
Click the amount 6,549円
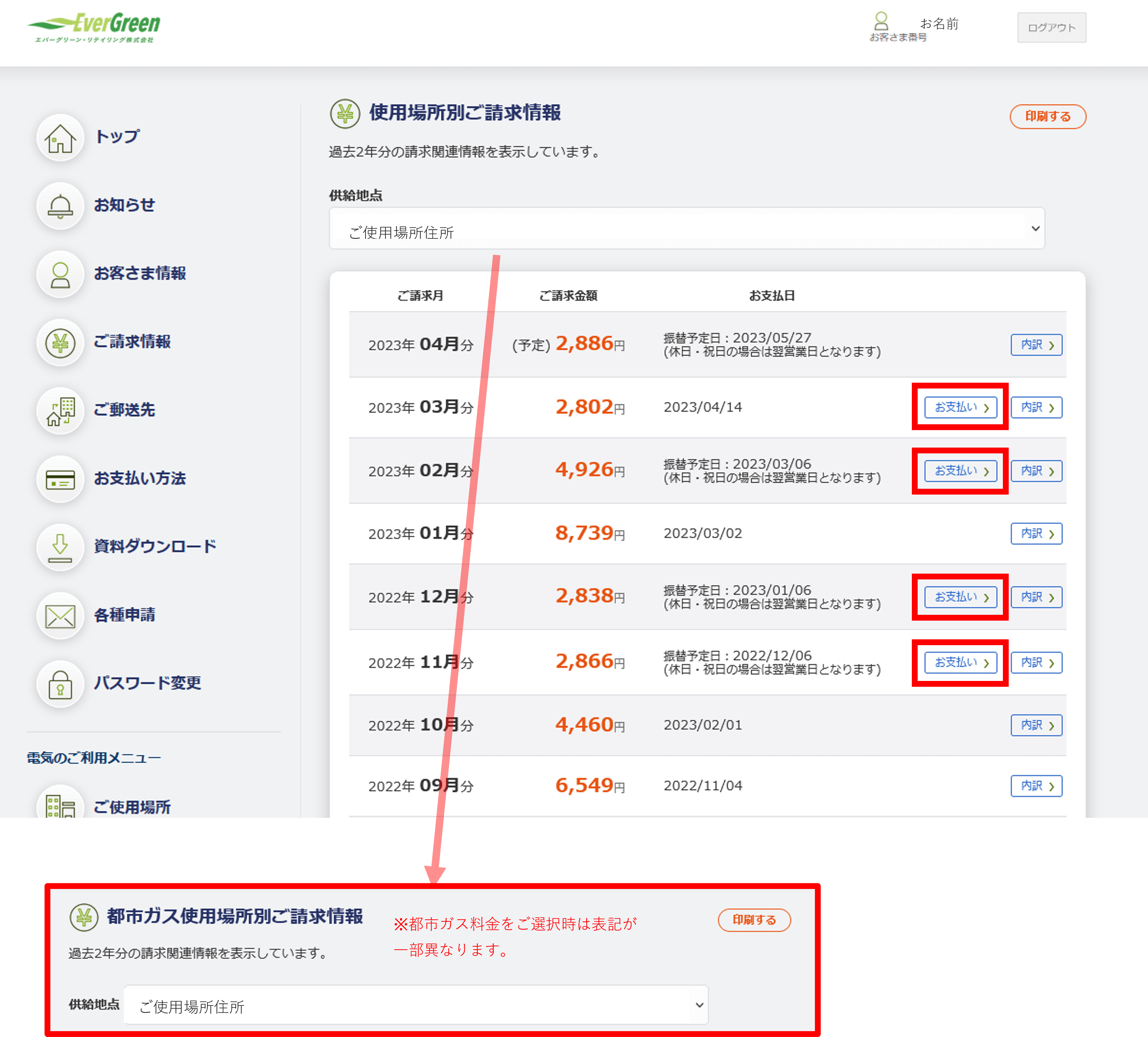[x=590, y=786]
